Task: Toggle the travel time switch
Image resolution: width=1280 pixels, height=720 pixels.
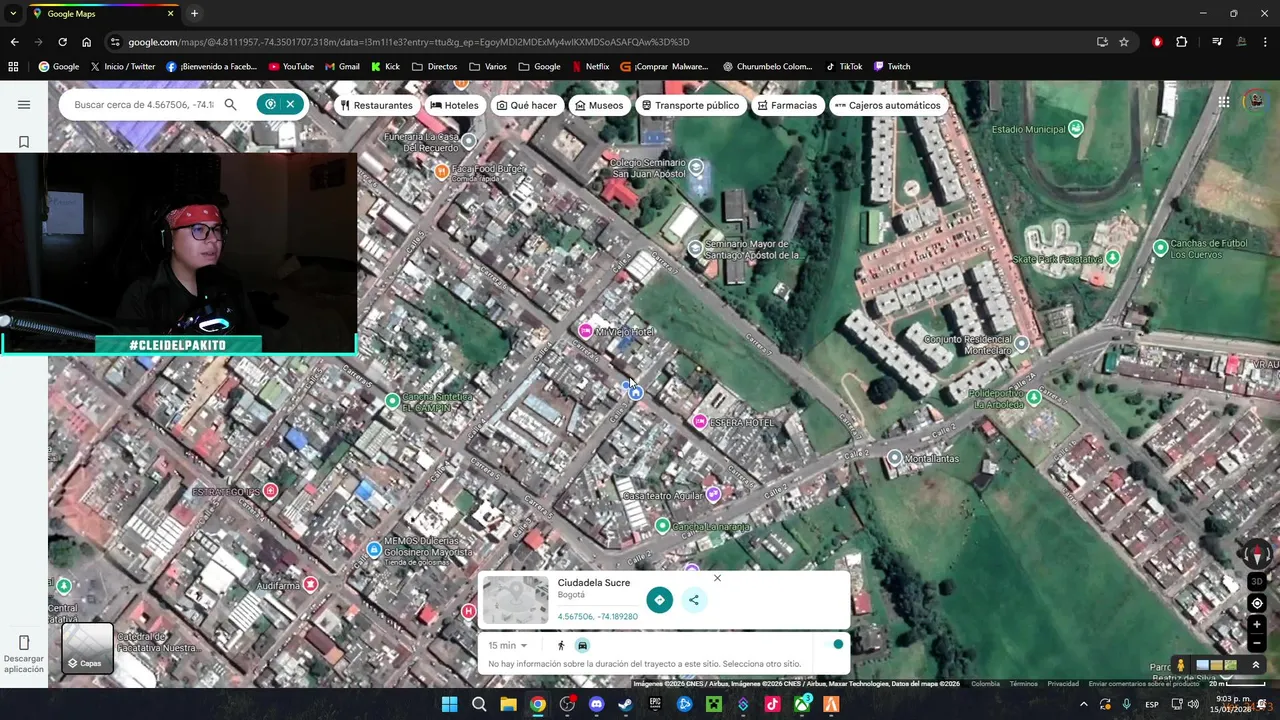Action: (832, 645)
